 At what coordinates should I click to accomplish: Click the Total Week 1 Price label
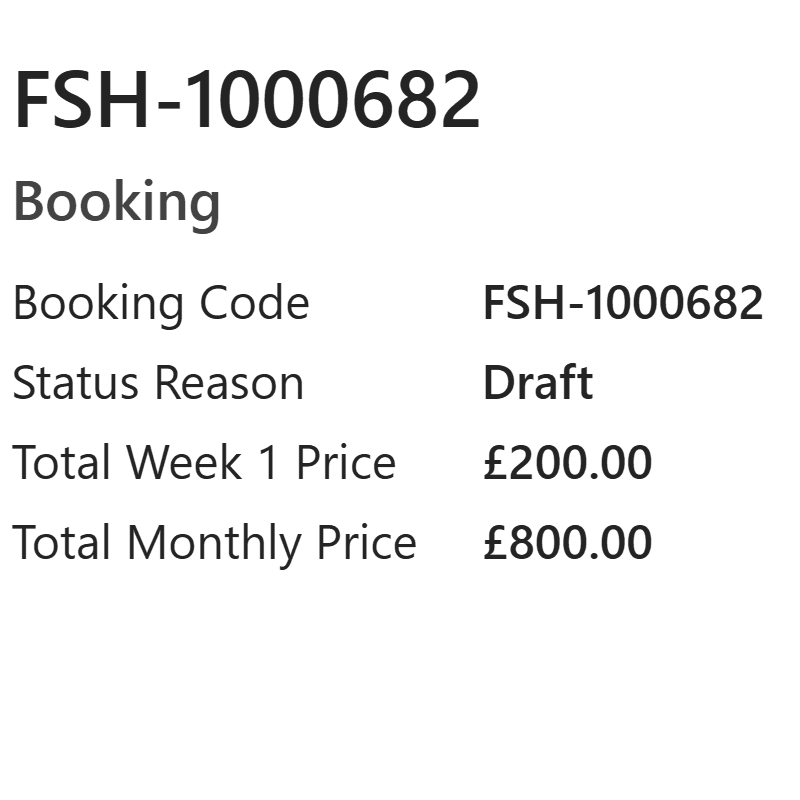204,463
